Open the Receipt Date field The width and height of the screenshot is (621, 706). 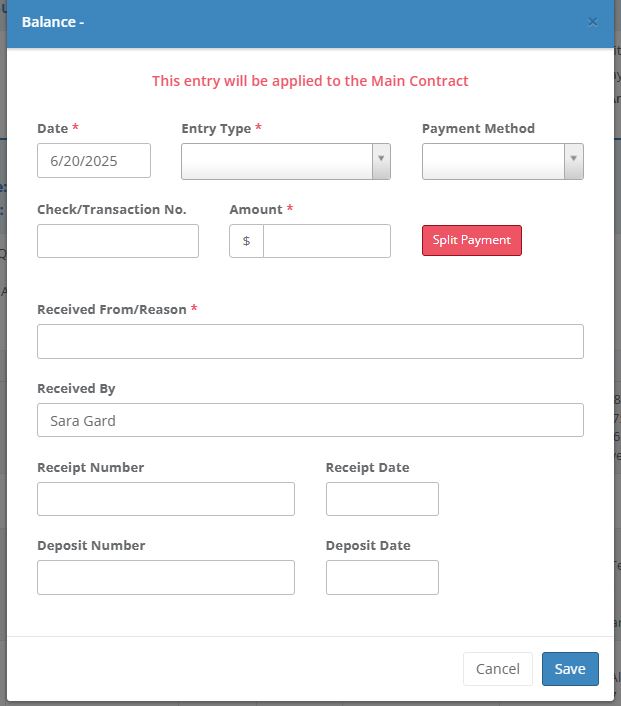382,499
